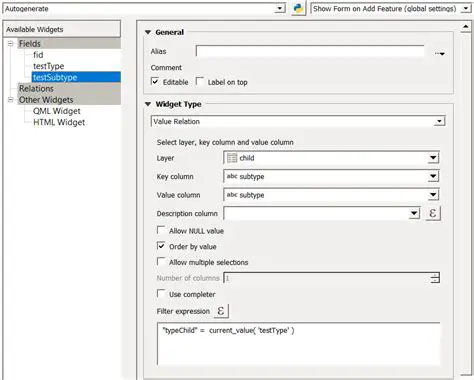Select the testSubtype field
This screenshot has width=474, height=380.
76,77
